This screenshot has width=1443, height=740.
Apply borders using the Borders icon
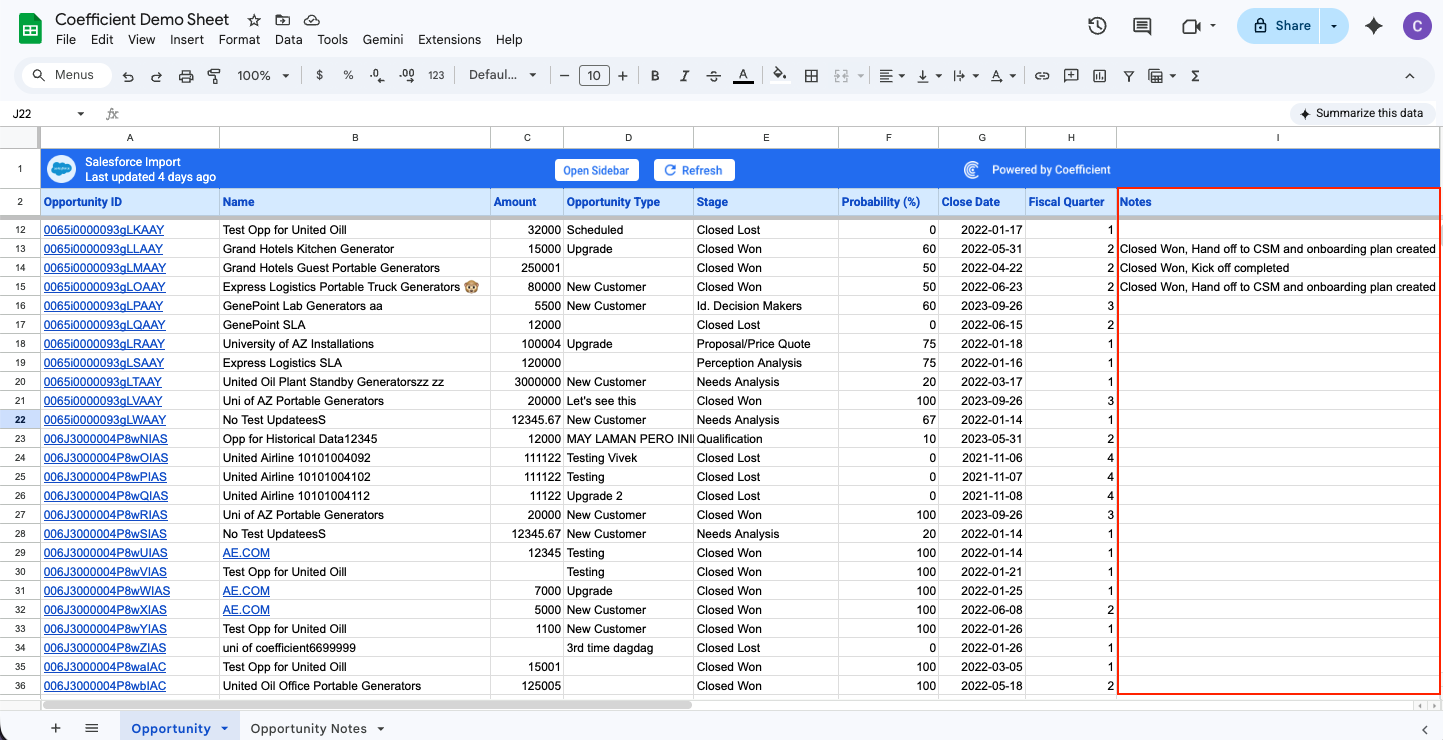[x=811, y=75]
